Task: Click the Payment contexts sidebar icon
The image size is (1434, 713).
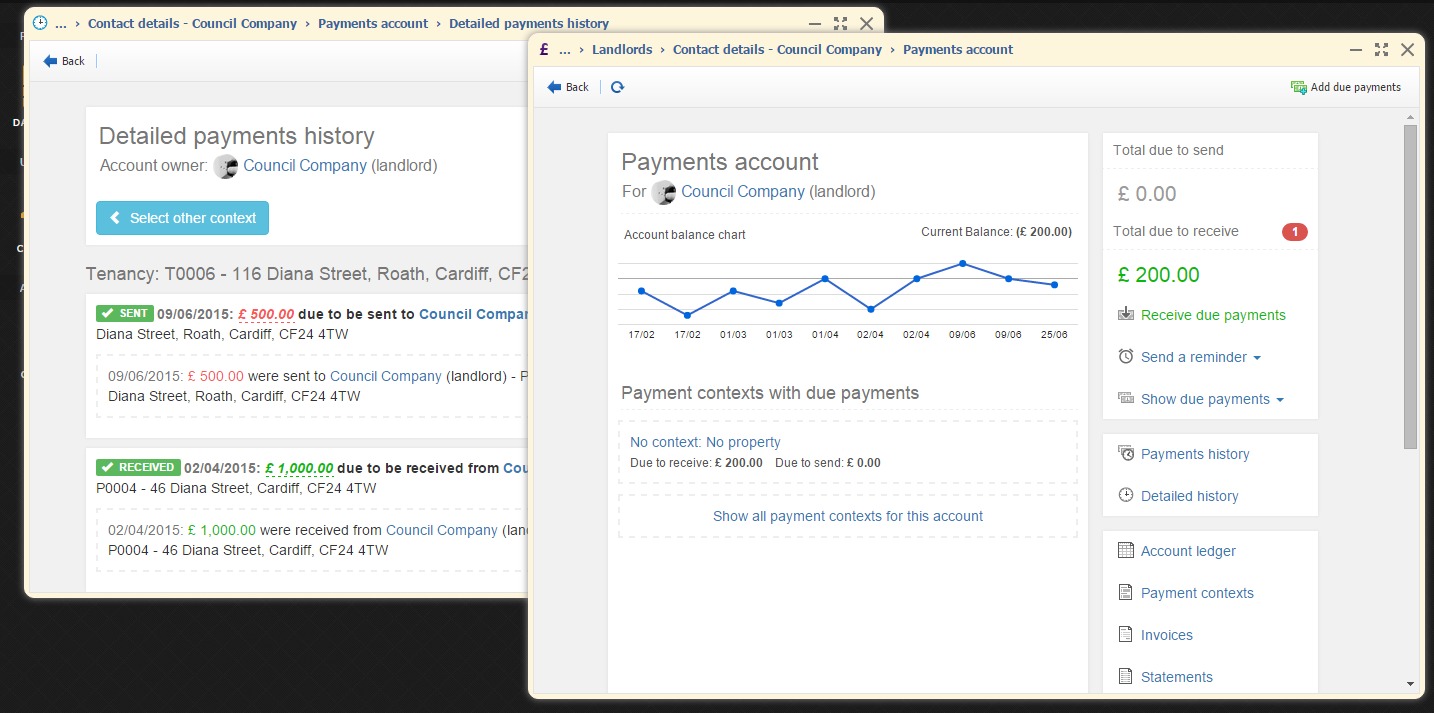Action: 1126,593
